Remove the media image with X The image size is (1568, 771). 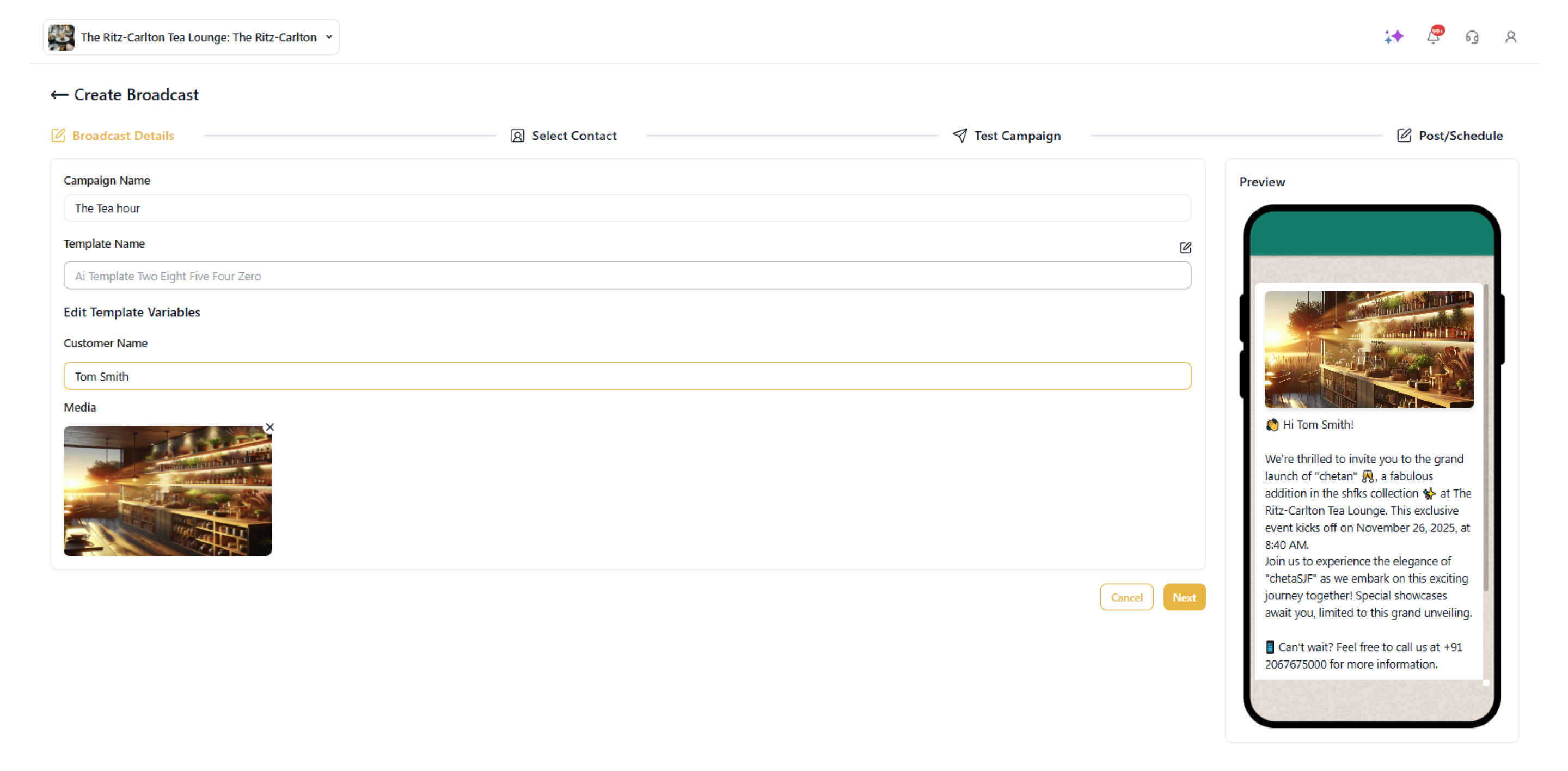[x=269, y=427]
